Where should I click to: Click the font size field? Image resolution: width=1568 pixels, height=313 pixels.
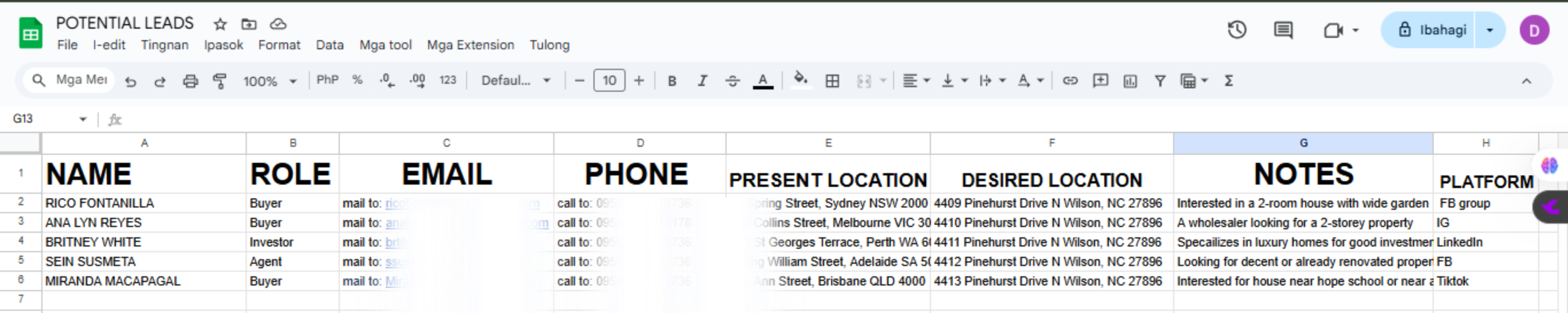[x=610, y=81]
